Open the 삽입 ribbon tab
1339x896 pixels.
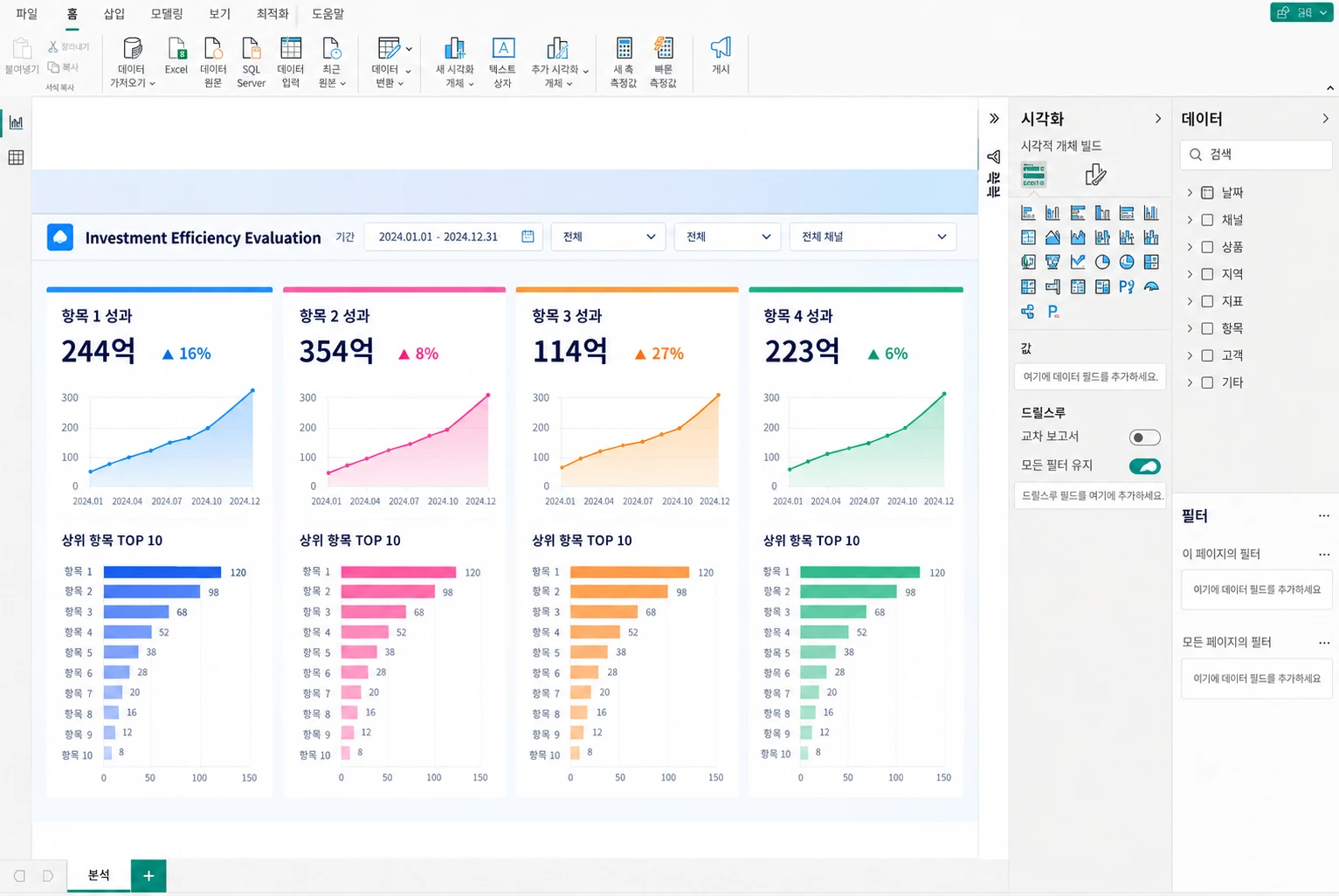pyautogui.click(x=114, y=14)
